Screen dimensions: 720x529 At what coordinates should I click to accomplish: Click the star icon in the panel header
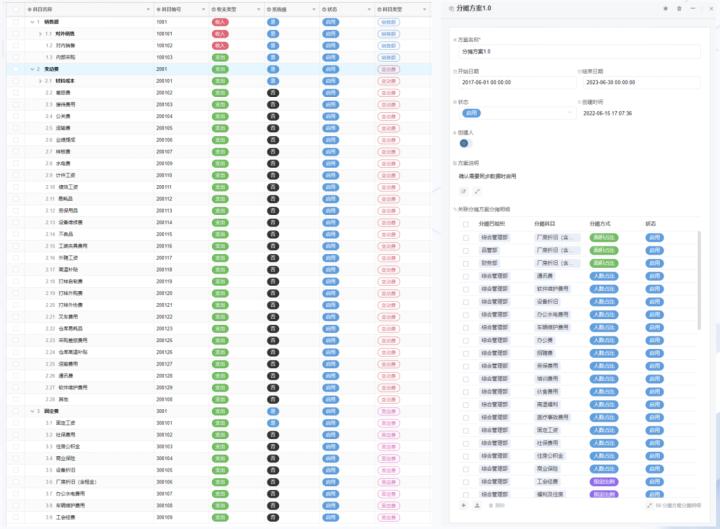(x=665, y=8)
